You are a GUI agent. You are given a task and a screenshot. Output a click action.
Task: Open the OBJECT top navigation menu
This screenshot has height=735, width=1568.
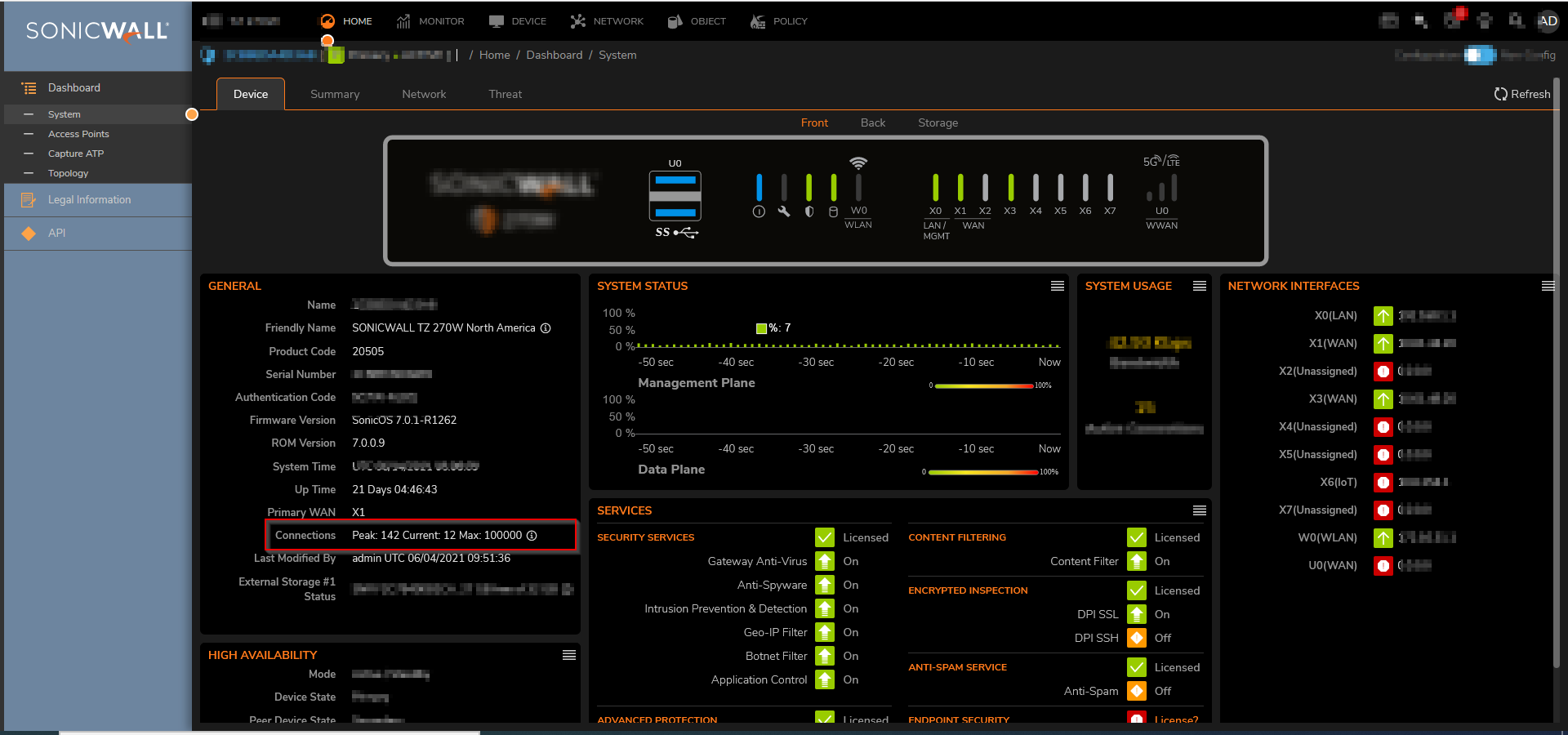point(697,21)
